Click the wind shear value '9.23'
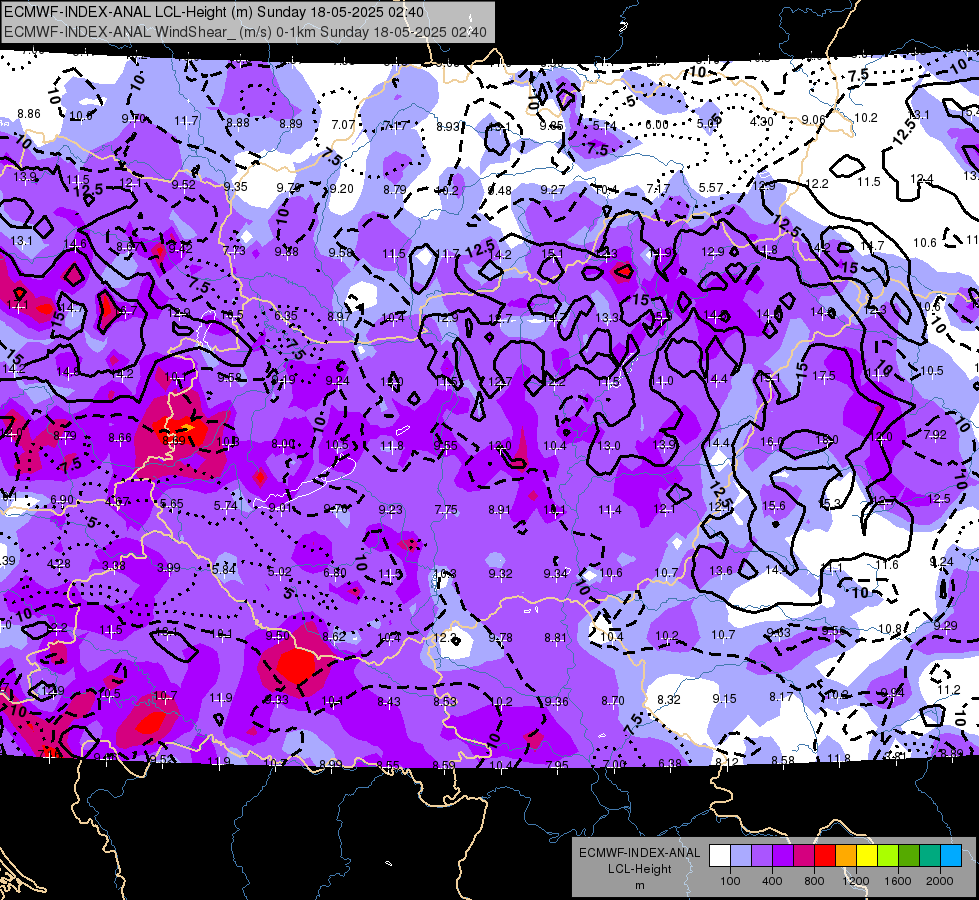This screenshot has width=979, height=900. (390, 510)
